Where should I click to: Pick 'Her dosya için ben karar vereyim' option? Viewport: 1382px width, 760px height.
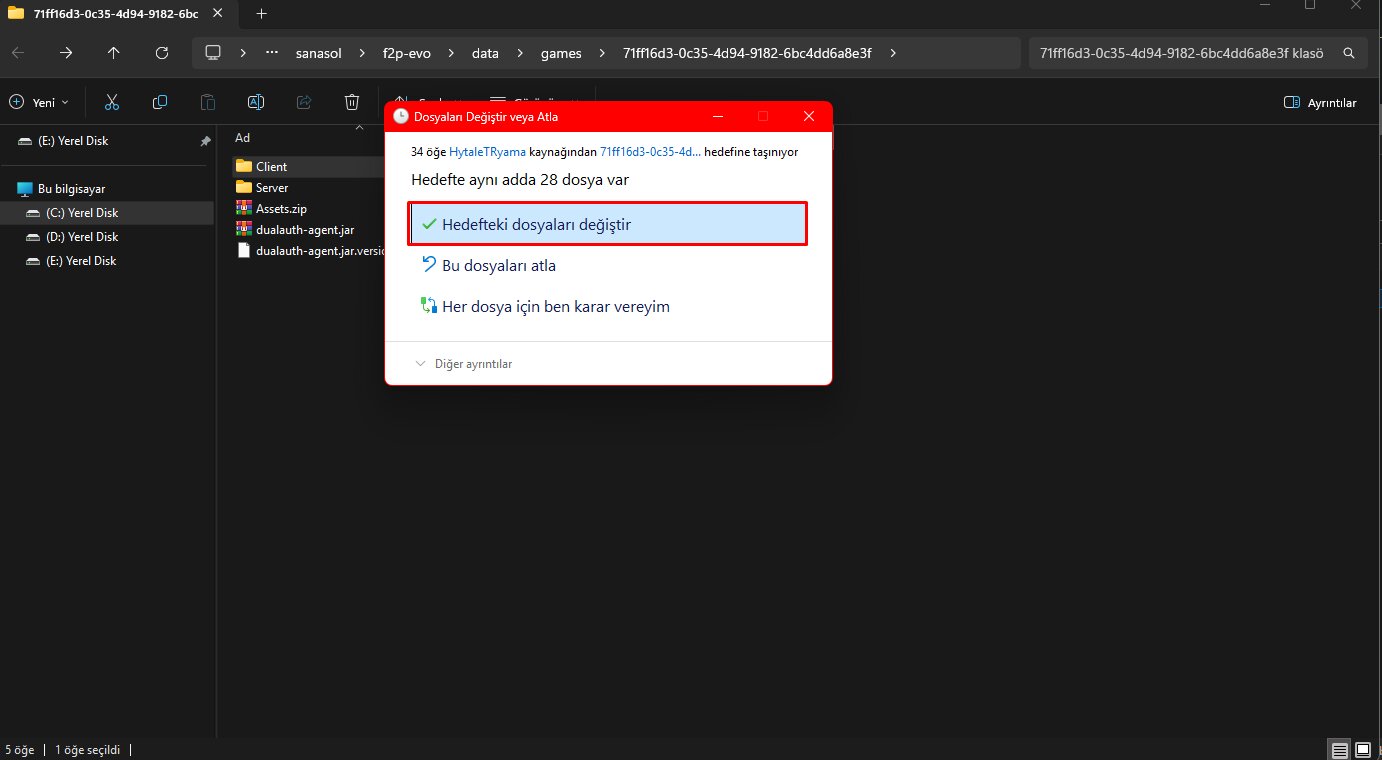point(556,306)
